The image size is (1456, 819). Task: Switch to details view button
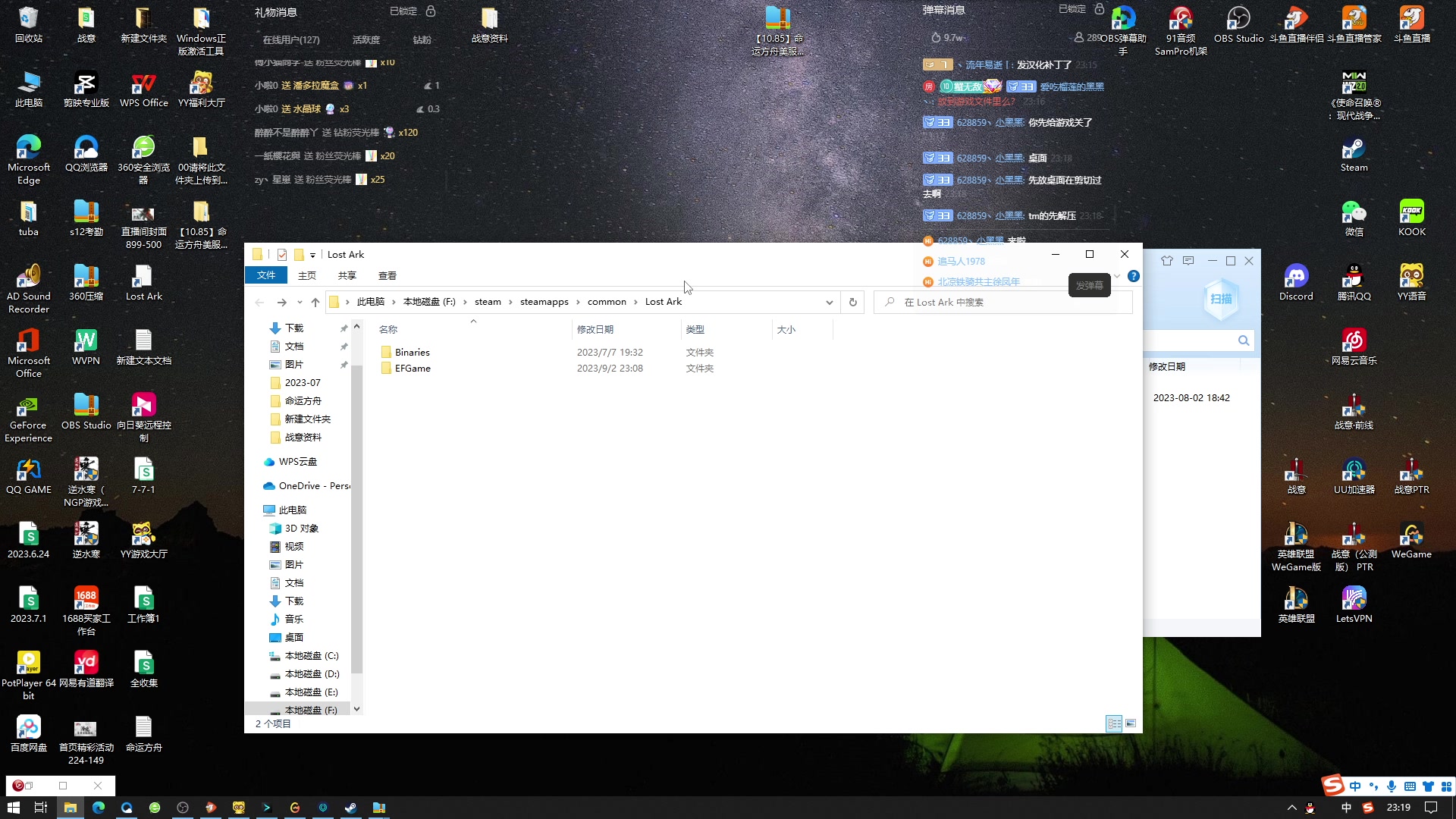pyautogui.click(x=1114, y=723)
